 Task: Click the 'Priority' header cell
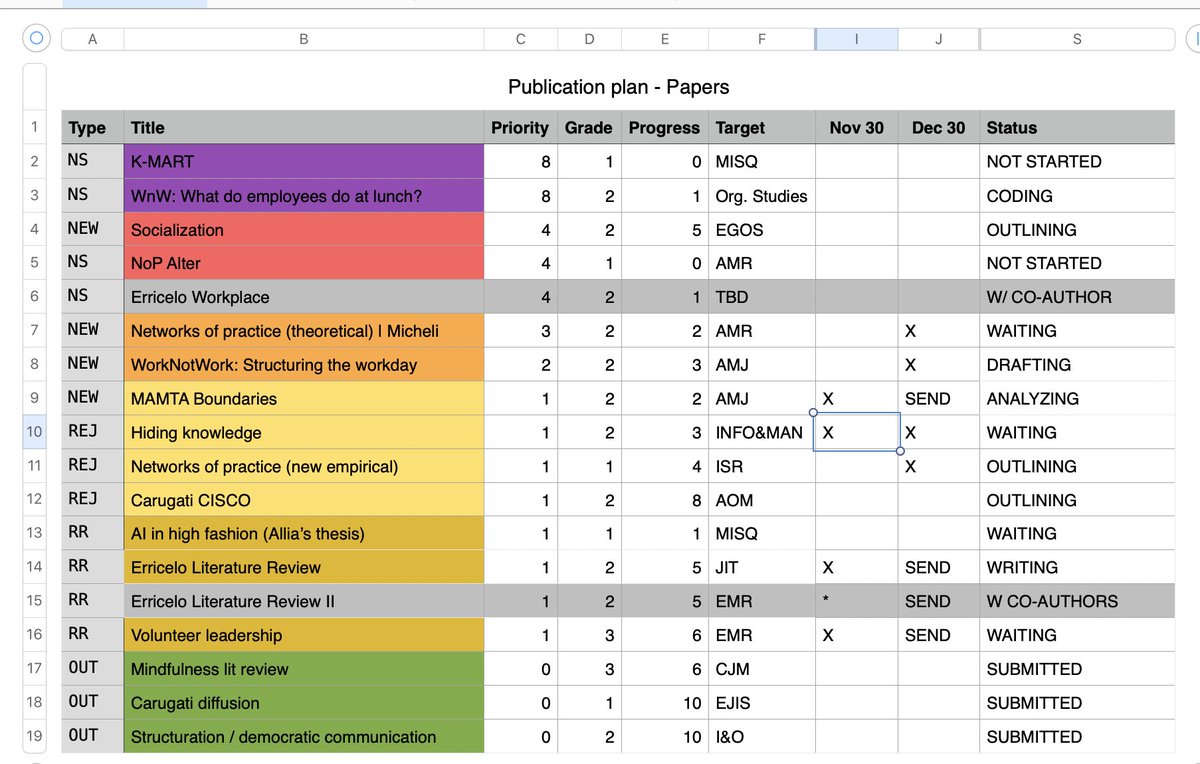pyautogui.click(x=520, y=128)
